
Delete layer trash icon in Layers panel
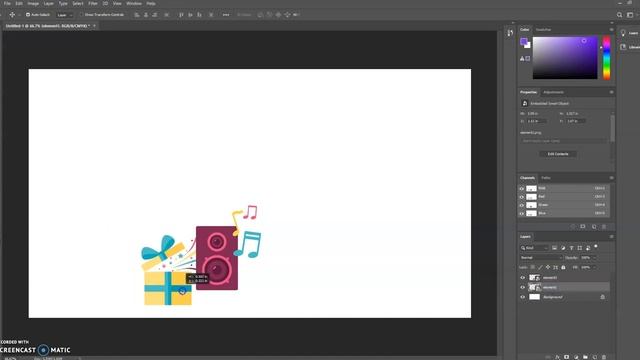pos(604,357)
